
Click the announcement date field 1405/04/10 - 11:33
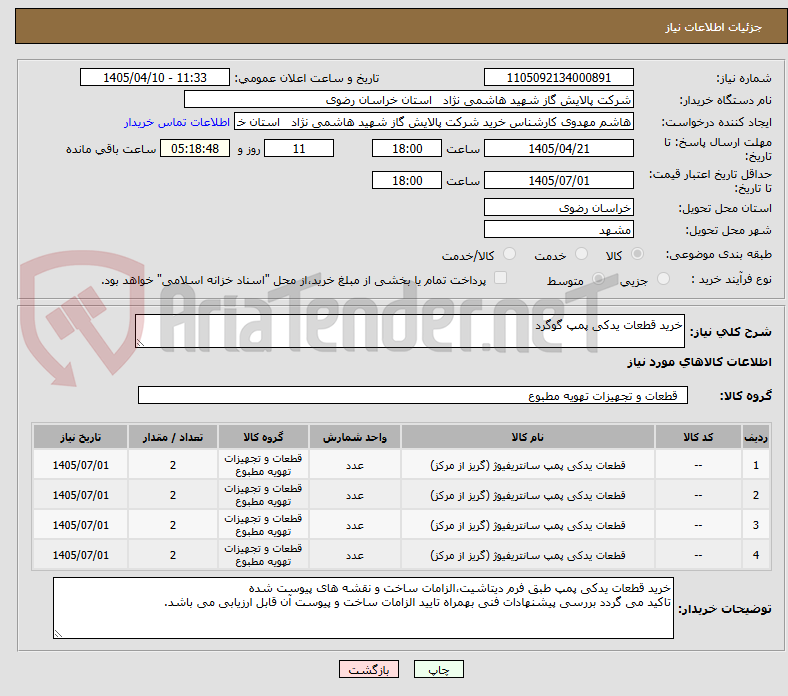click(x=155, y=77)
